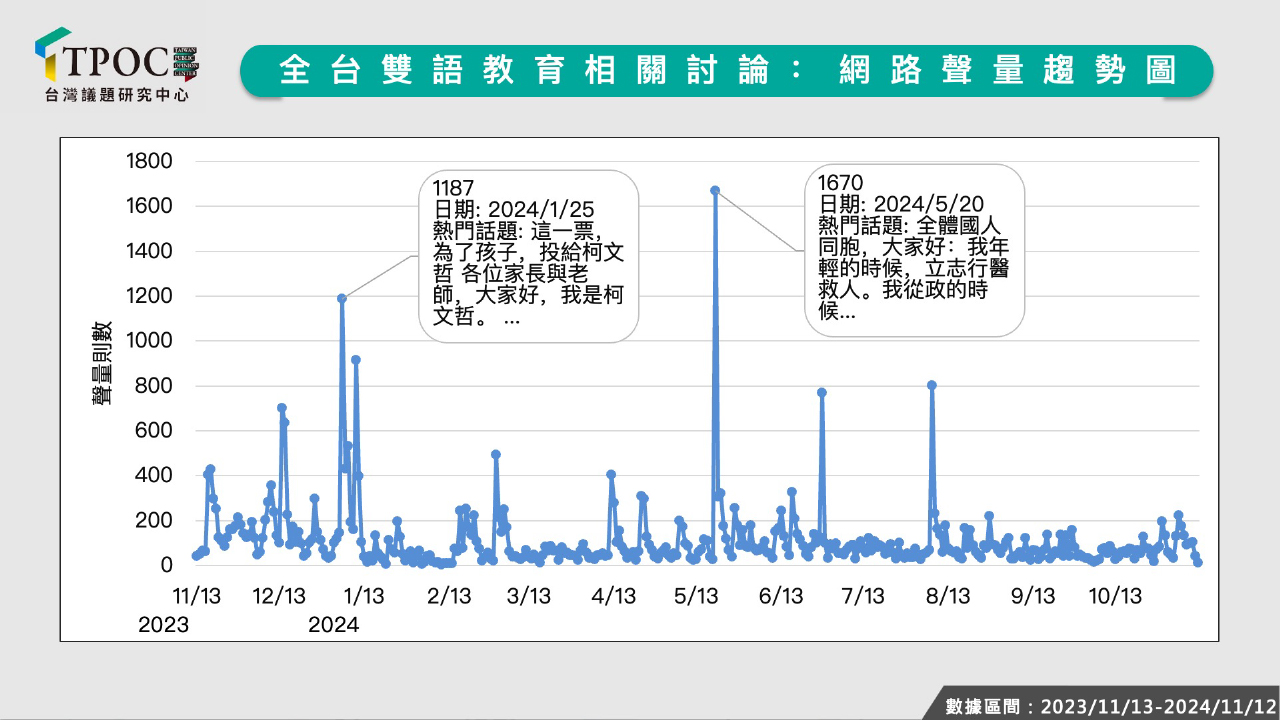The width and height of the screenshot is (1280, 720).
Task: Click the peak data point near 700 in December
Action: coord(282,408)
